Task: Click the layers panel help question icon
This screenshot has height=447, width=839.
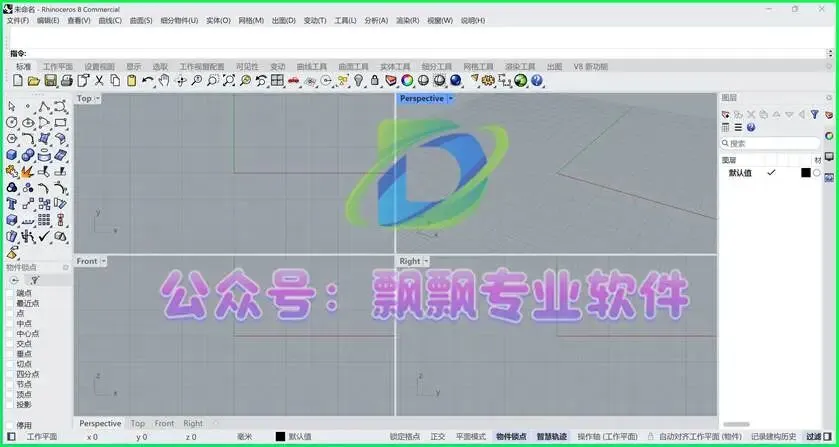Action: pyautogui.click(x=751, y=127)
